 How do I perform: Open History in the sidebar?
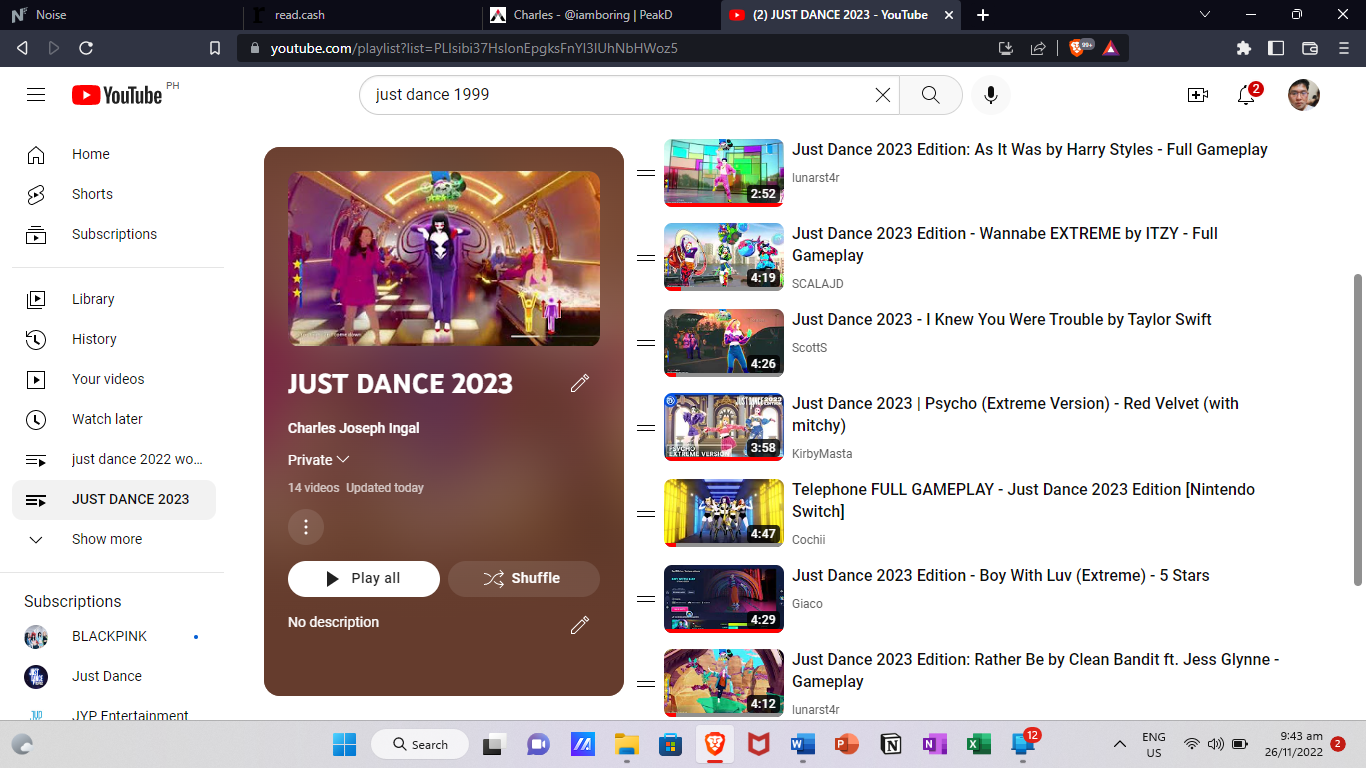114,339
